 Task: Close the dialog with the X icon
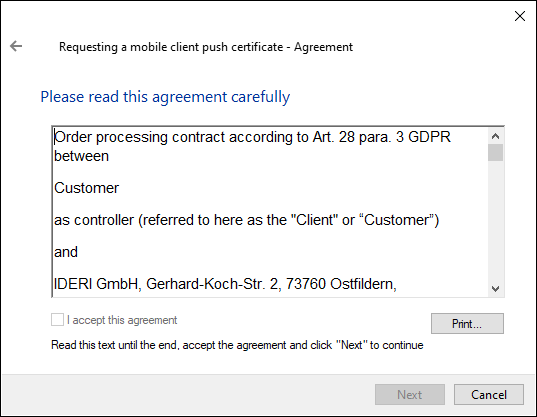pos(520,16)
